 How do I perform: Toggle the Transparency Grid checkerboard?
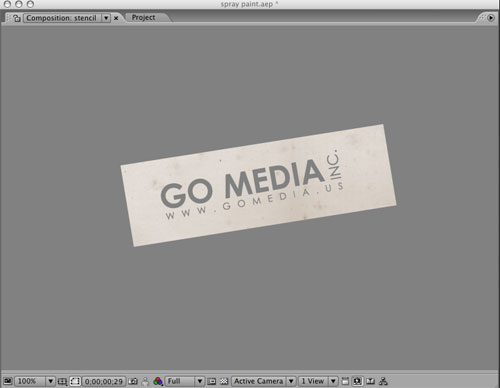[224, 381]
